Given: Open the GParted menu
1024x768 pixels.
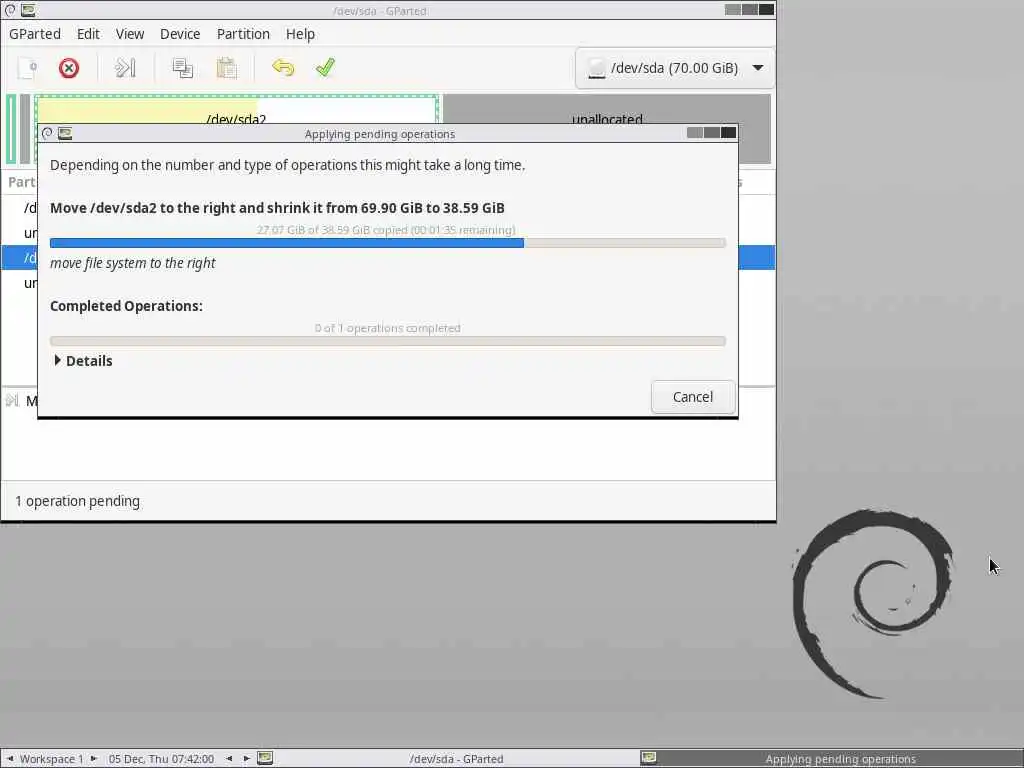Looking at the screenshot, I should 35,34.
